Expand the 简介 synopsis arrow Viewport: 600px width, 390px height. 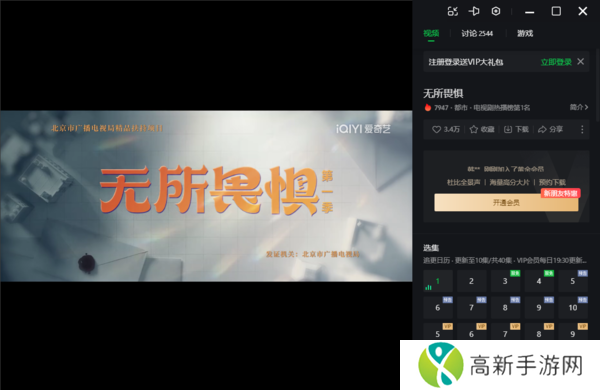tap(579, 107)
